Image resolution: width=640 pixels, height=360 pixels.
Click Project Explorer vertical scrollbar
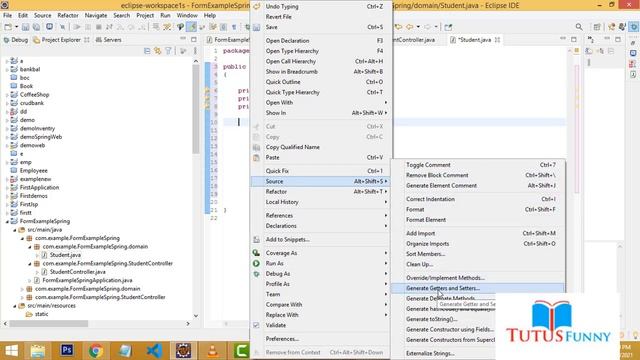click(x=196, y=108)
